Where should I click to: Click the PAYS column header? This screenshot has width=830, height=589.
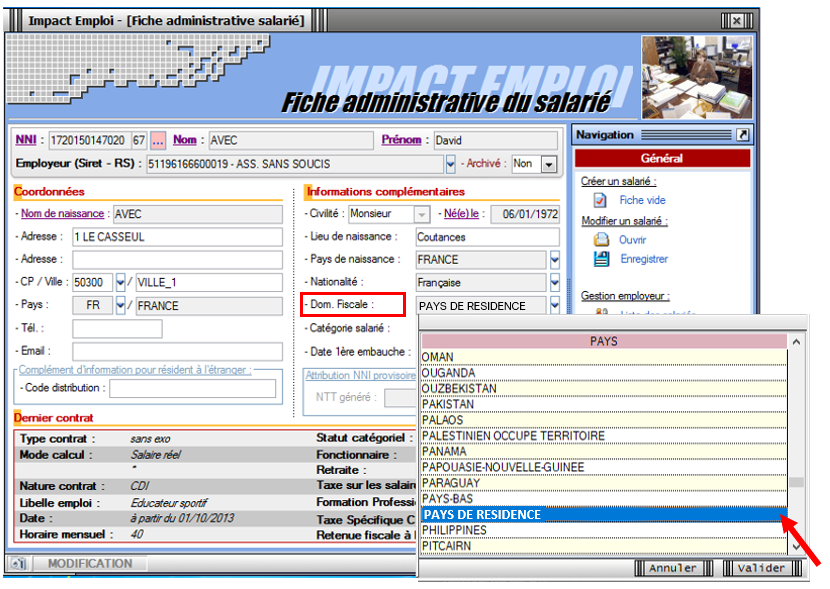(x=603, y=341)
